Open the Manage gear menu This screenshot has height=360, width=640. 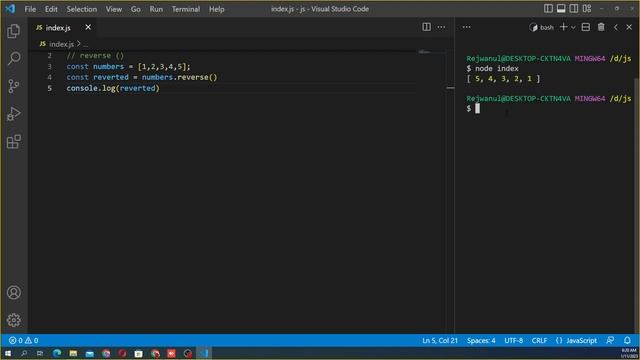tap(13, 320)
